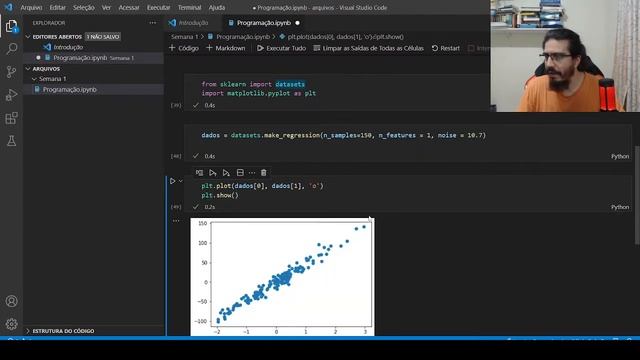Execute cell and above icon in cell toolbar
The width and height of the screenshot is (640, 360).
213,173
